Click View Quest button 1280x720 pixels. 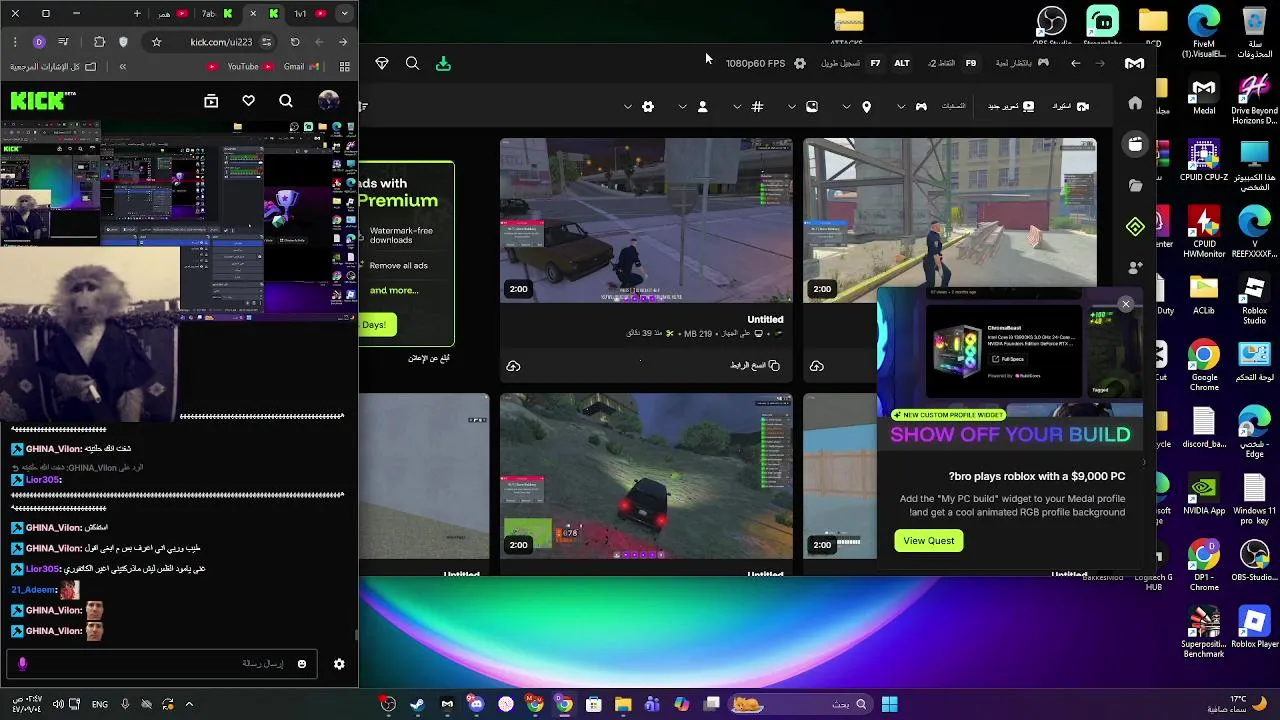(929, 541)
